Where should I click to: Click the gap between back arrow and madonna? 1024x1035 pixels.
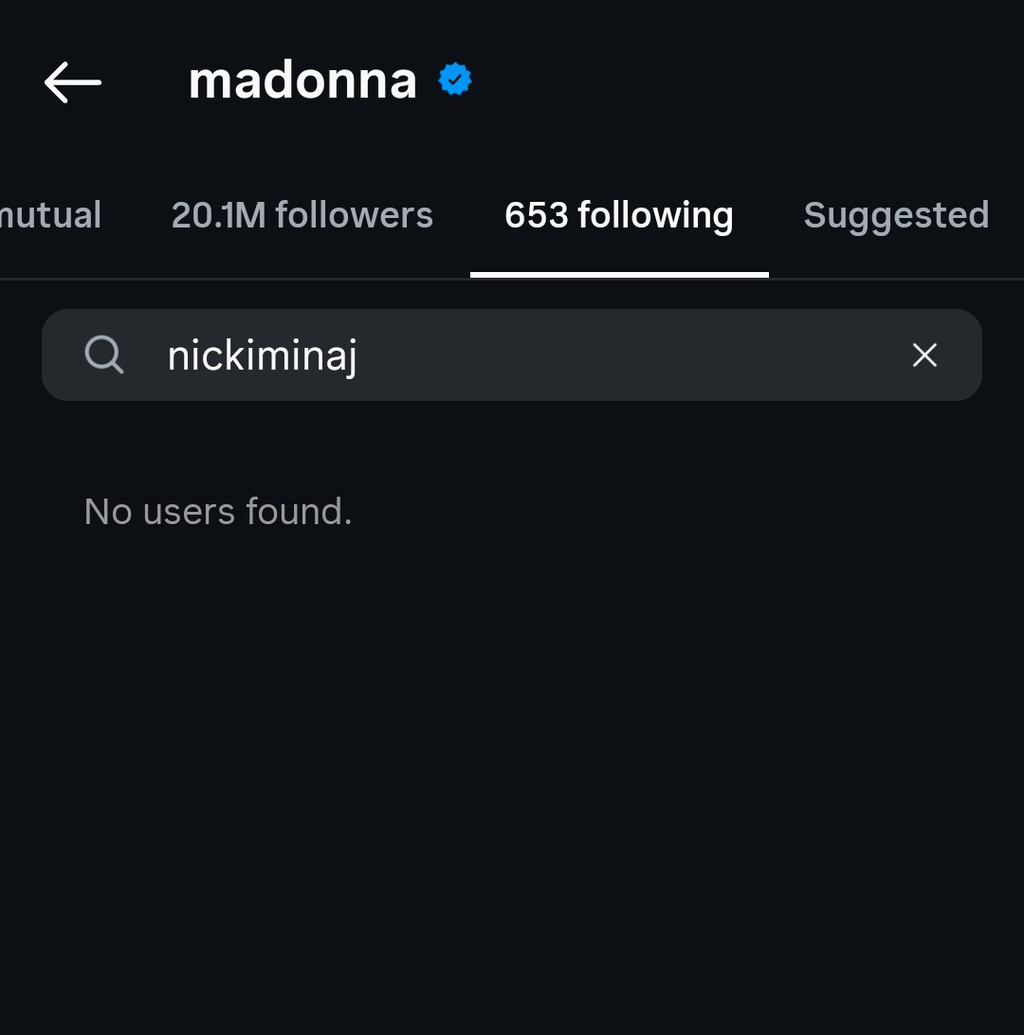(145, 82)
